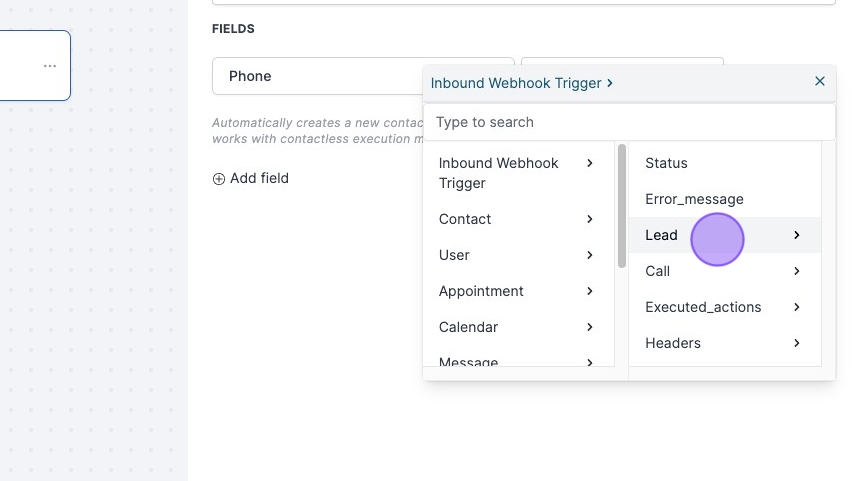Screen dimensions: 860x481
Task: Close the field picker popup
Action: (x=820, y=82)
